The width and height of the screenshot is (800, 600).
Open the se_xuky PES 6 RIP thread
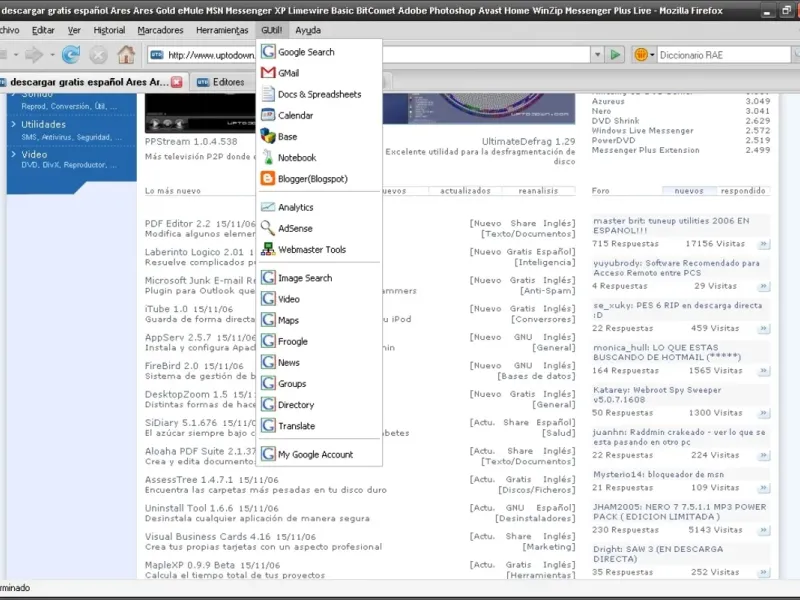pyautogui.click(x=677, y=310)
